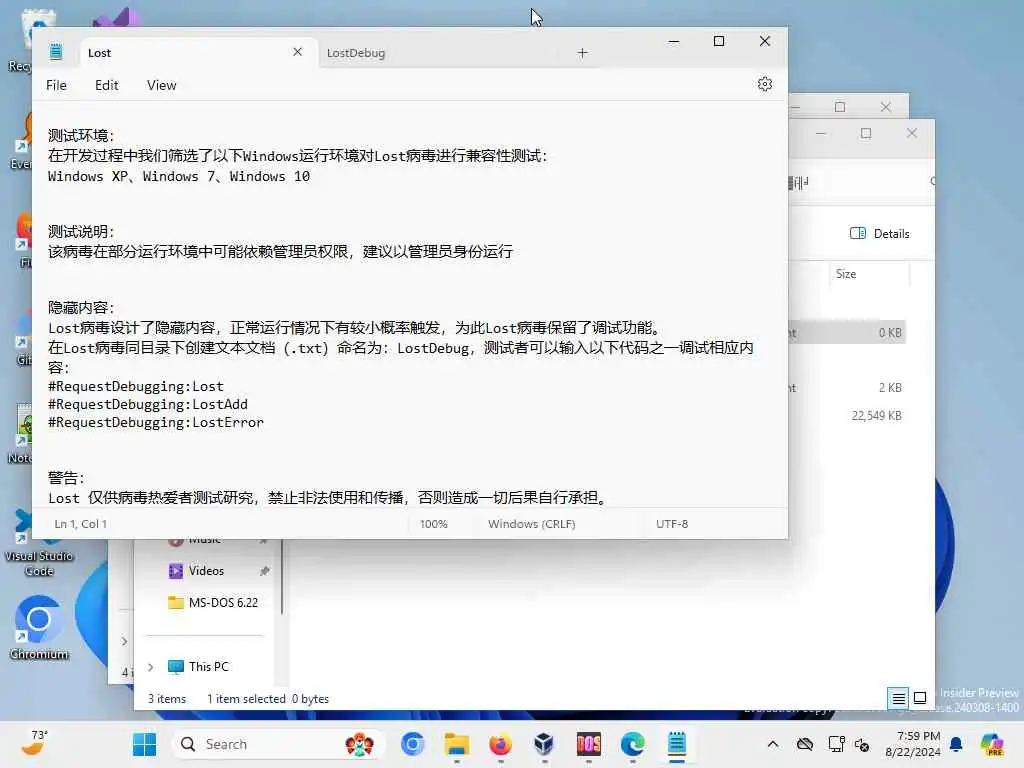The width and height of the screenshot is (1024, 768).
Task: Add a new Notepad tab
Action: [583, 53]
